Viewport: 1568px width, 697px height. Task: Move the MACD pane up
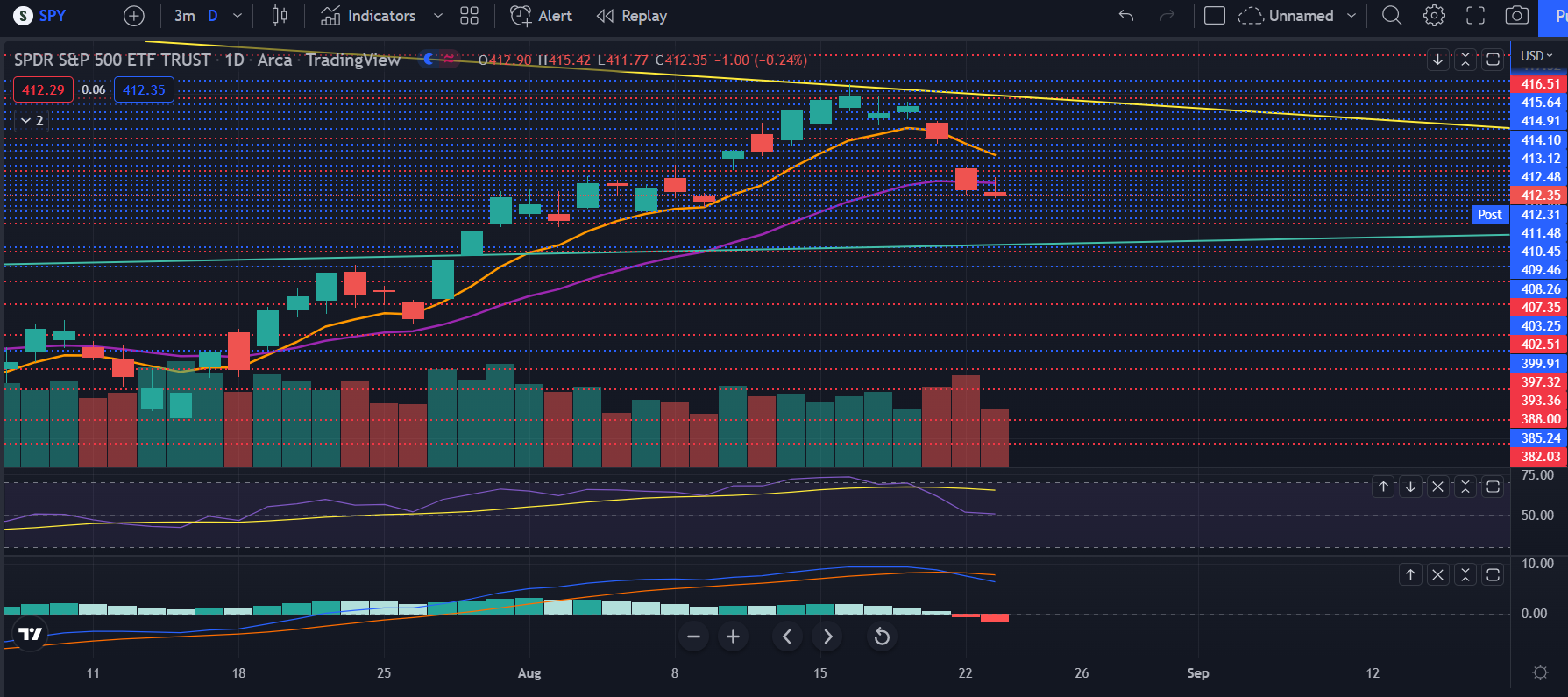1410,575
